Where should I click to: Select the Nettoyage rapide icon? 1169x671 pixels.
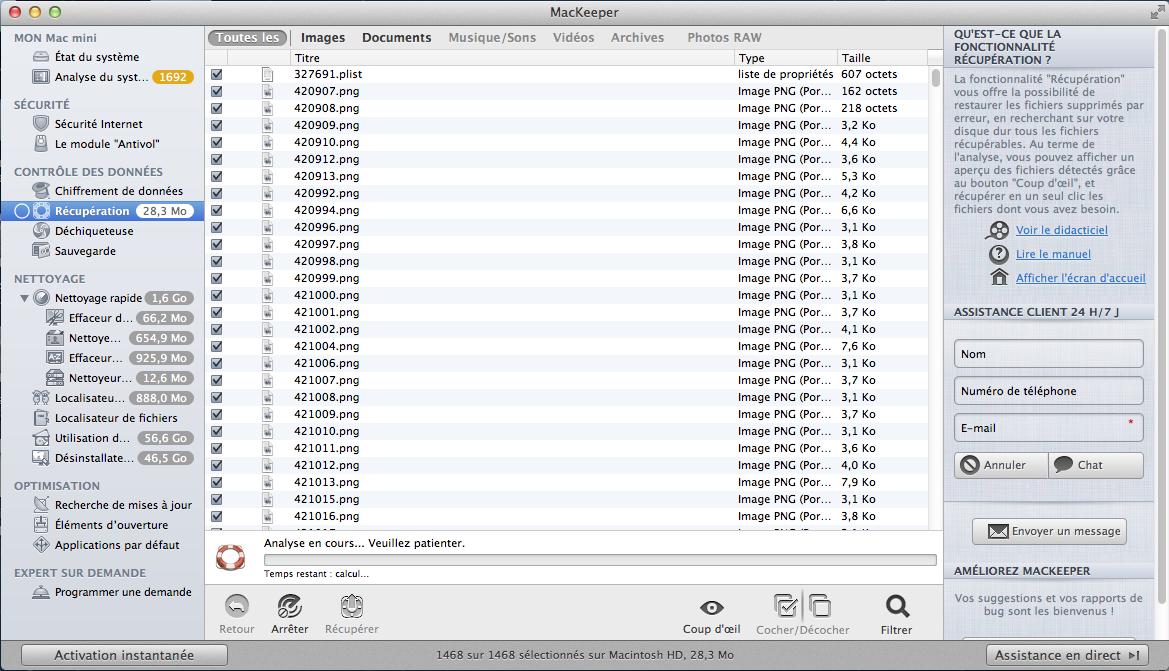(42, 297)
